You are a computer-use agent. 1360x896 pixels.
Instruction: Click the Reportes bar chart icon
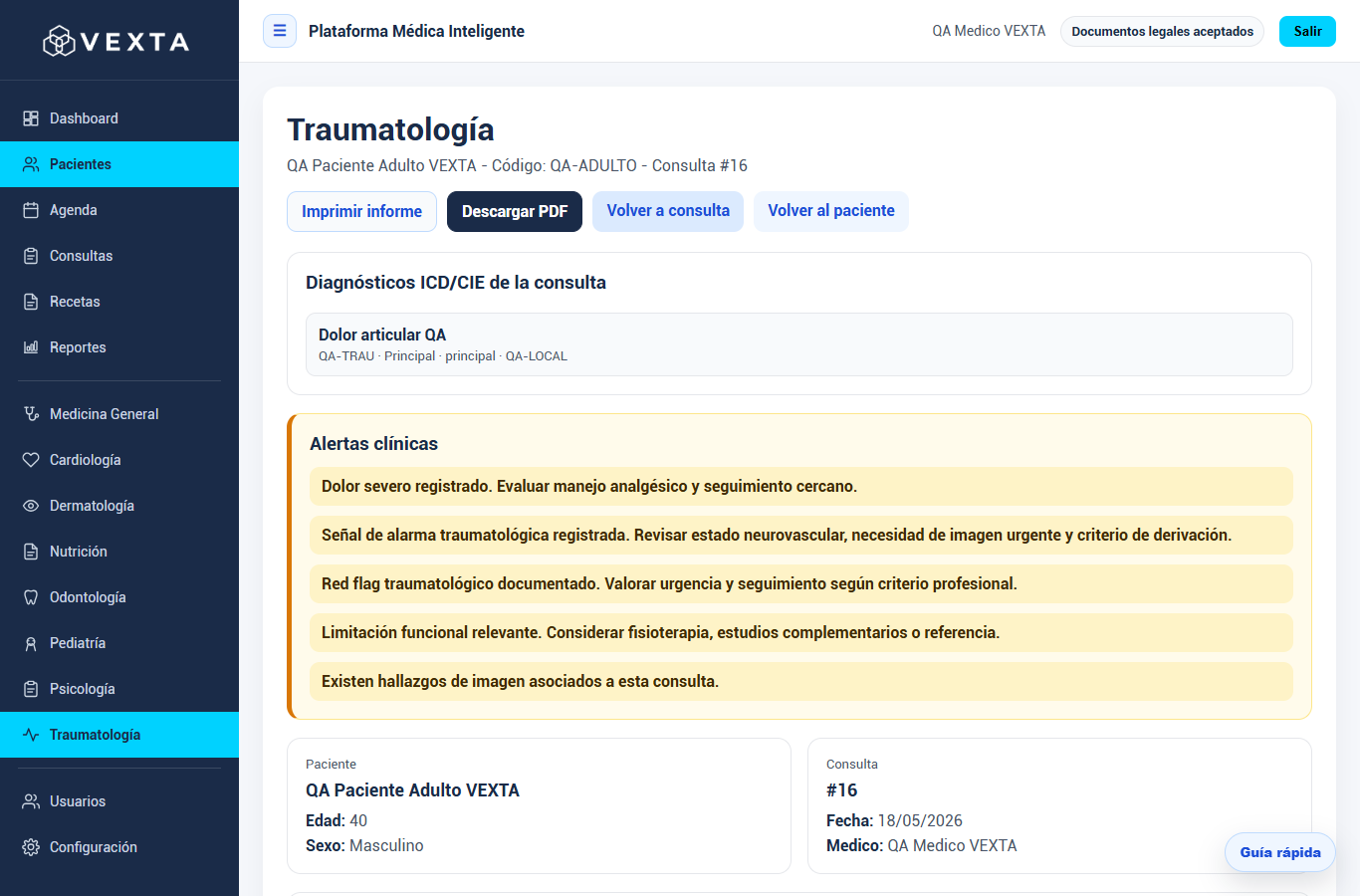coord(31,347)
